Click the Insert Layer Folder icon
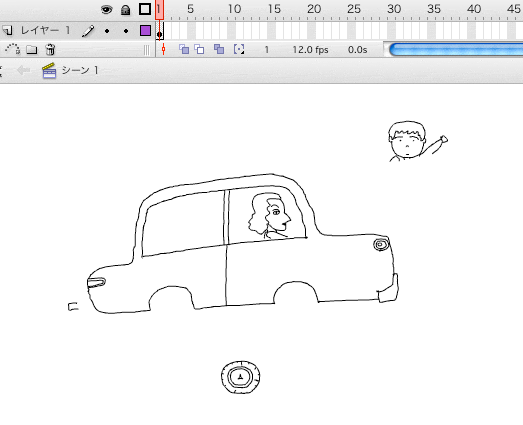This screenshot has height=425, width=523. pyautogui.click(x=31, y=50)
